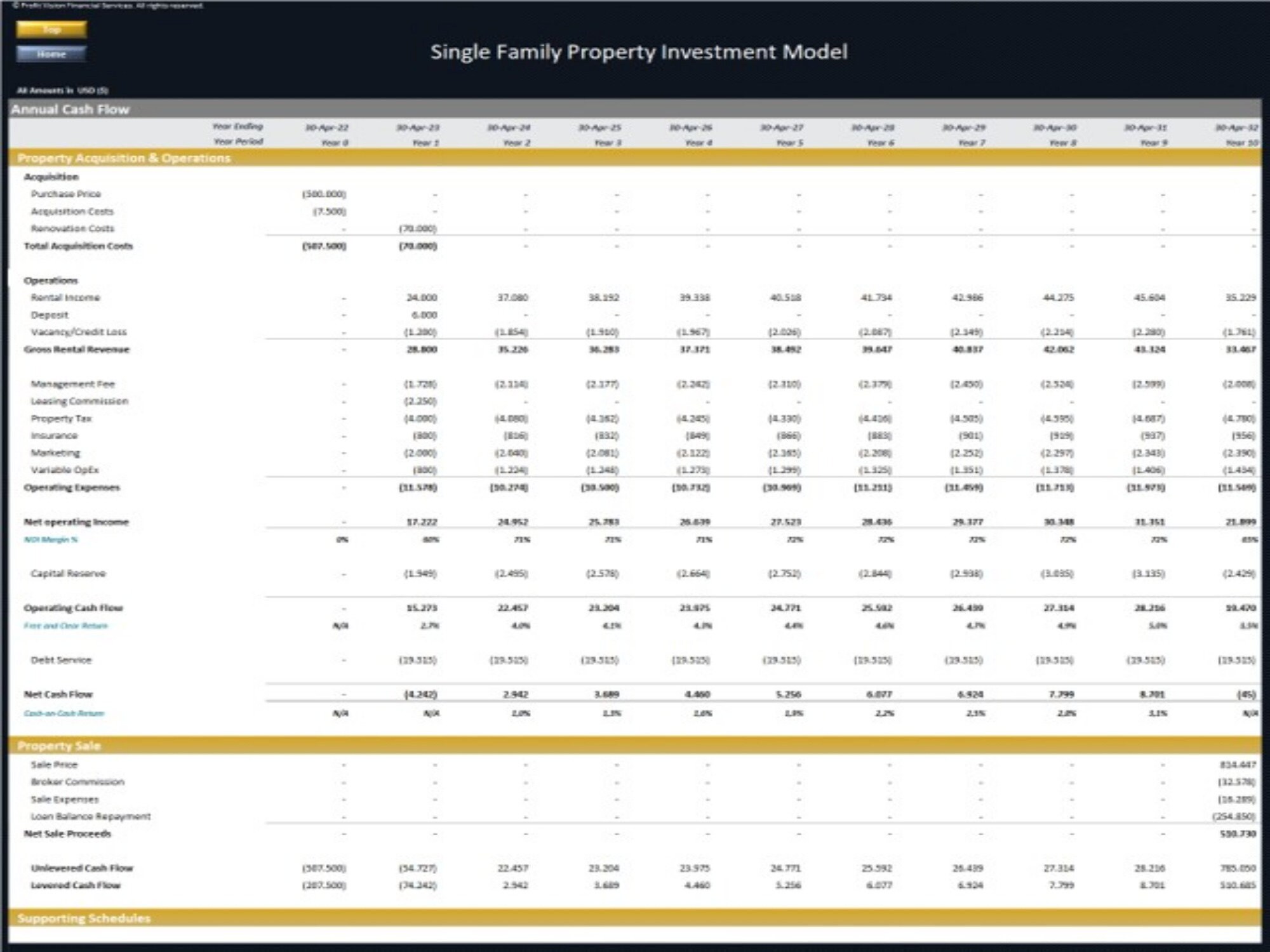This screenshot has width=1270, height=952.
Task: Select the Cash-on-Cash Return row label
Action: (63, 713)
